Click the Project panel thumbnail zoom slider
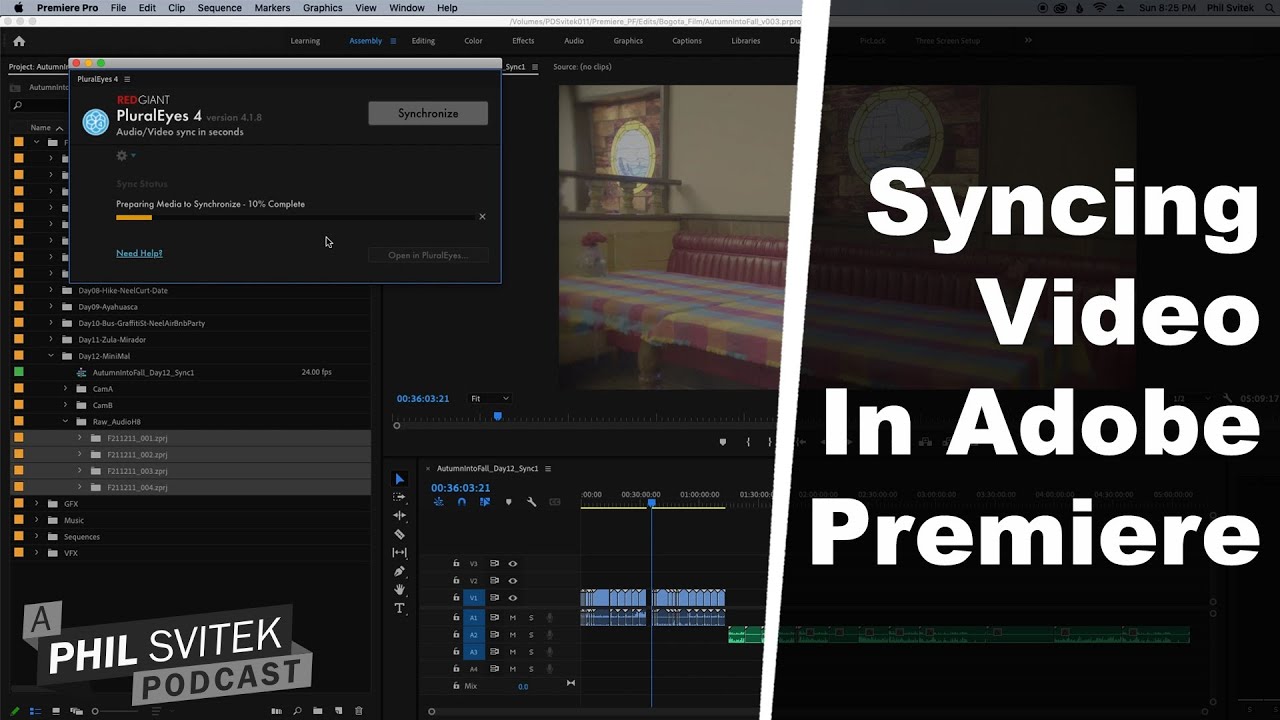The height and width of the screenshot is (720, 1280). click(x=118, y=711)
